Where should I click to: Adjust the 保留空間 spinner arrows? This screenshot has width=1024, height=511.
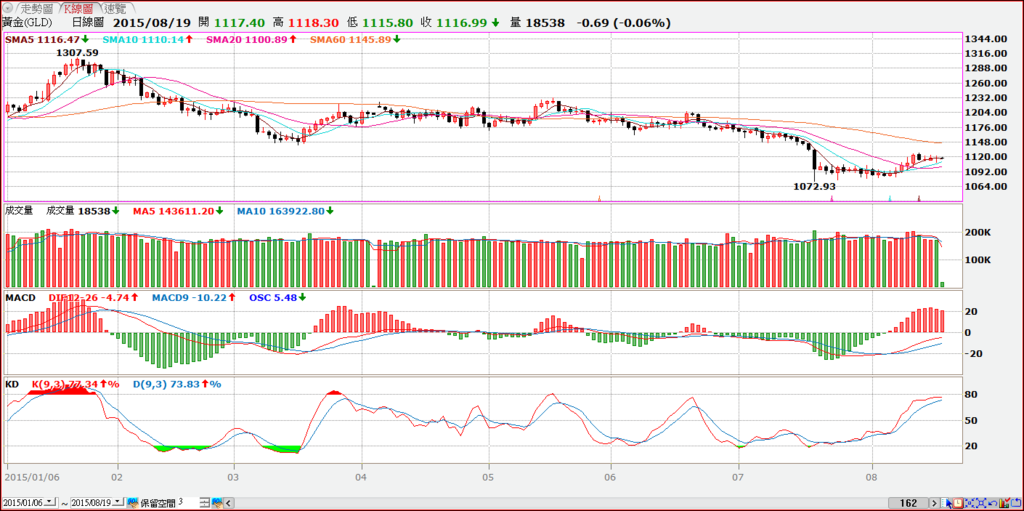coord(204,503)
